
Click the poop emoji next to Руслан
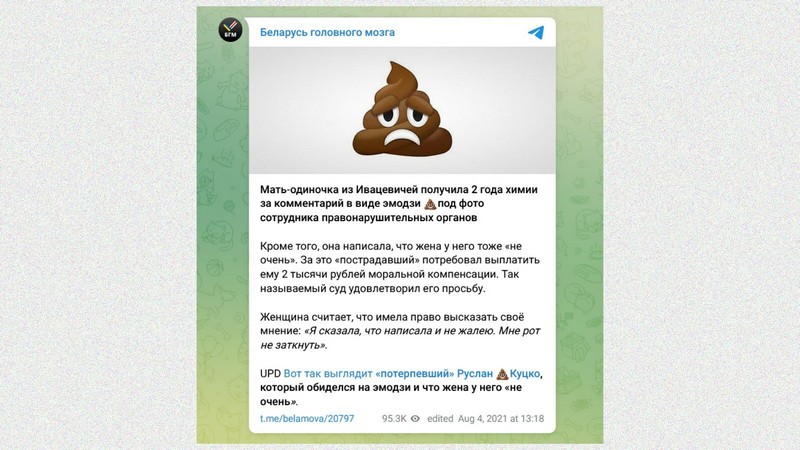point(502,374)
